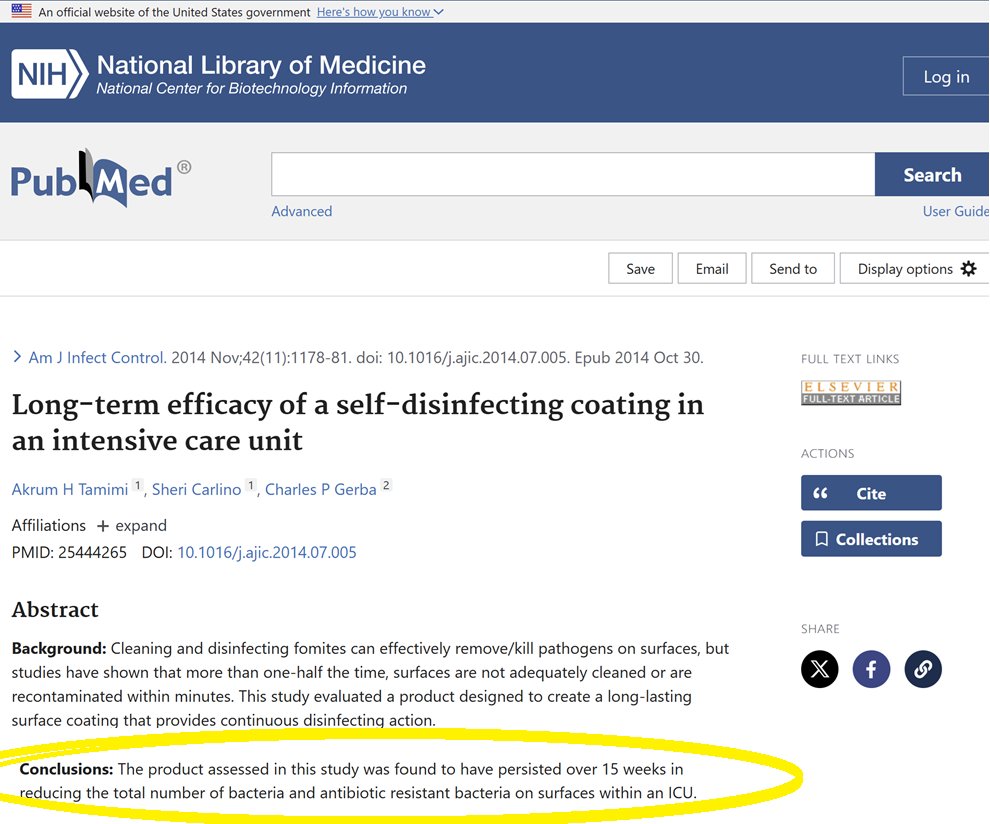Click the Log in button
This screenshot has height=824, width=990.
pos(946,76)
